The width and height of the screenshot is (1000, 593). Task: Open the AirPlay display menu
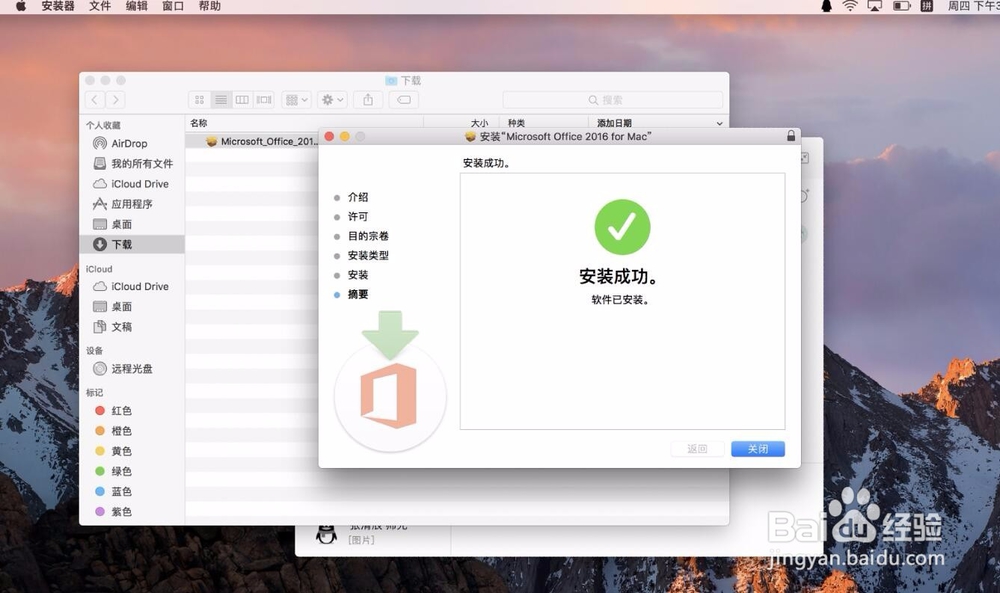[x=875, y=6]
